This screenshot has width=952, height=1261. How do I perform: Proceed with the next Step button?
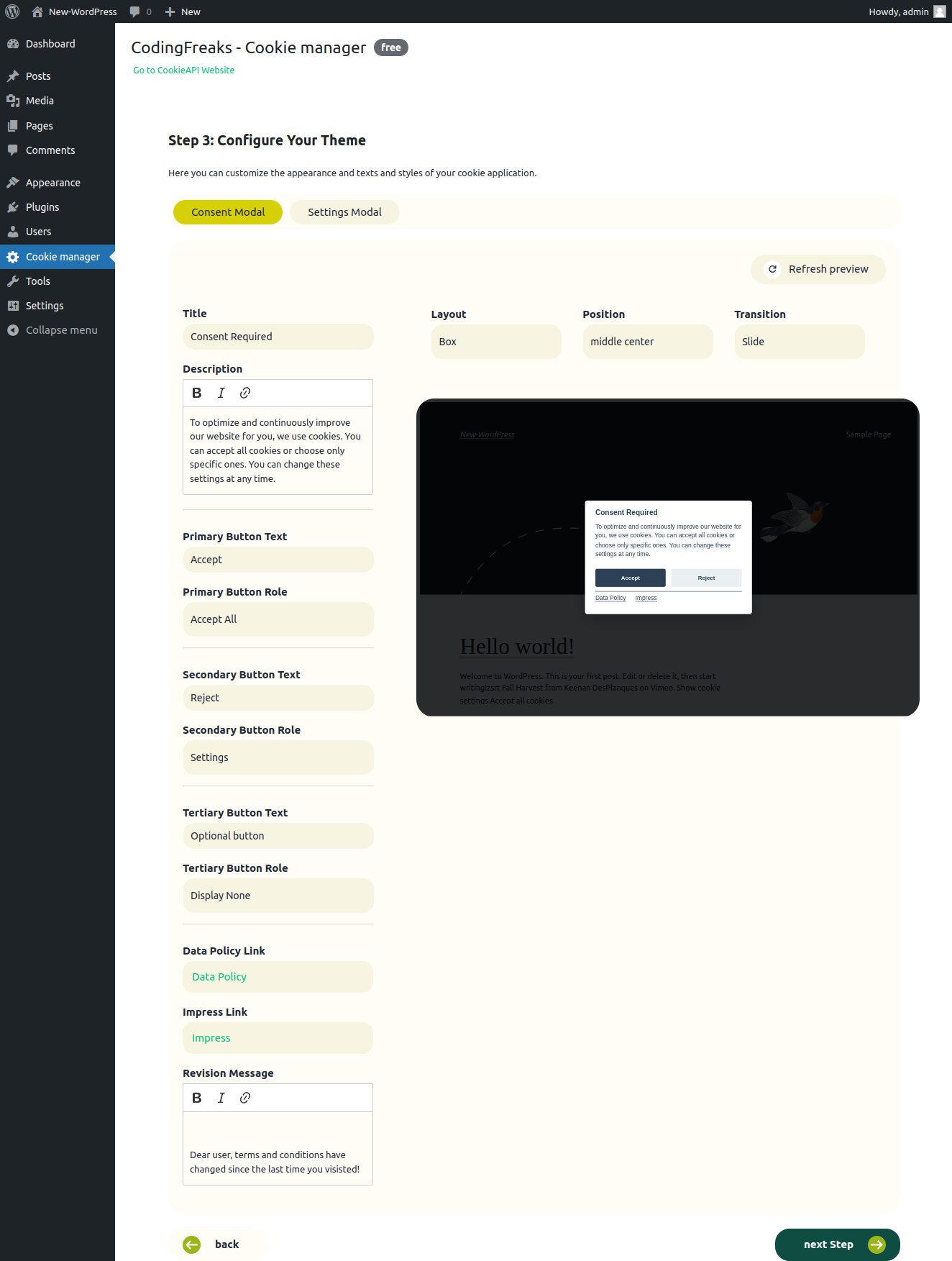[837, 1244]
